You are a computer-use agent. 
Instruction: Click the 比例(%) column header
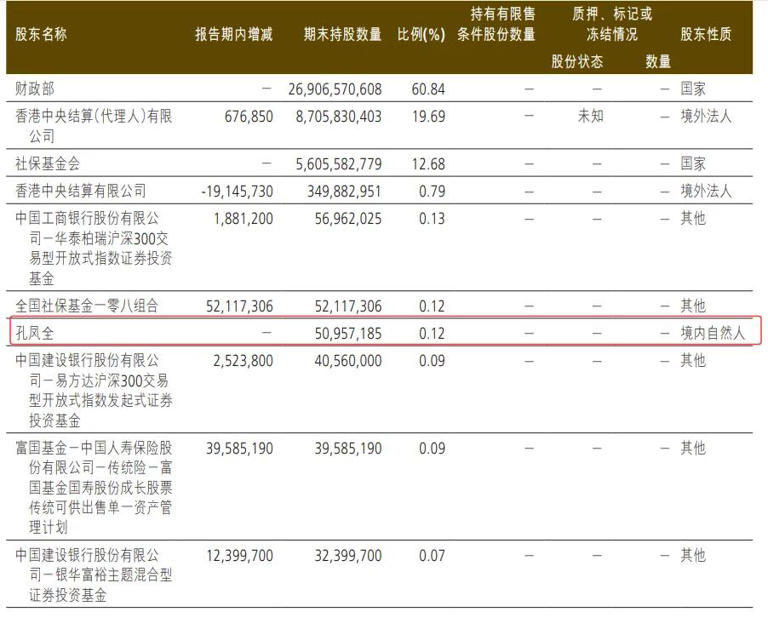[421, 34]
